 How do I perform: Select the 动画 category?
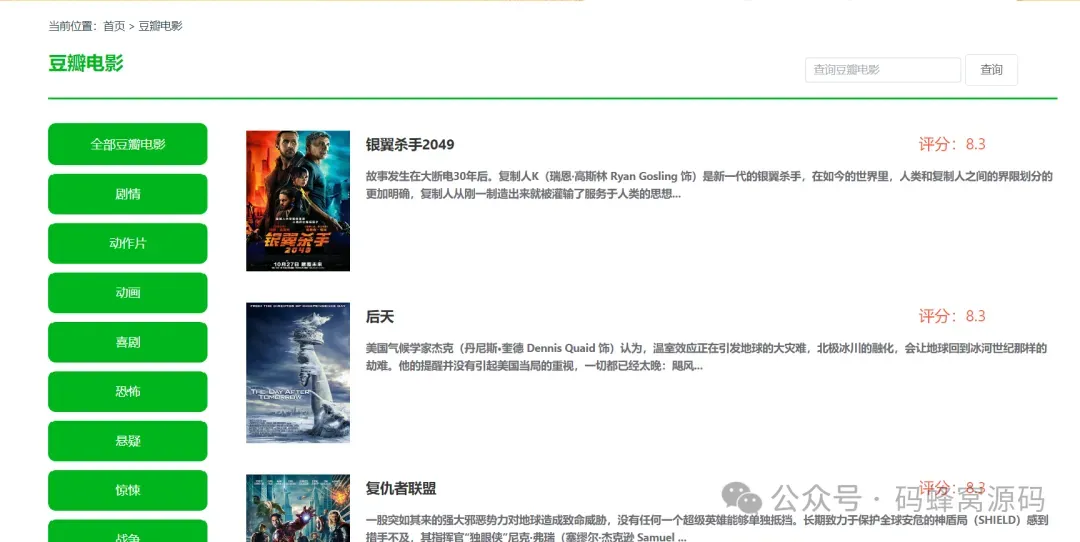[x=127, y=293]
